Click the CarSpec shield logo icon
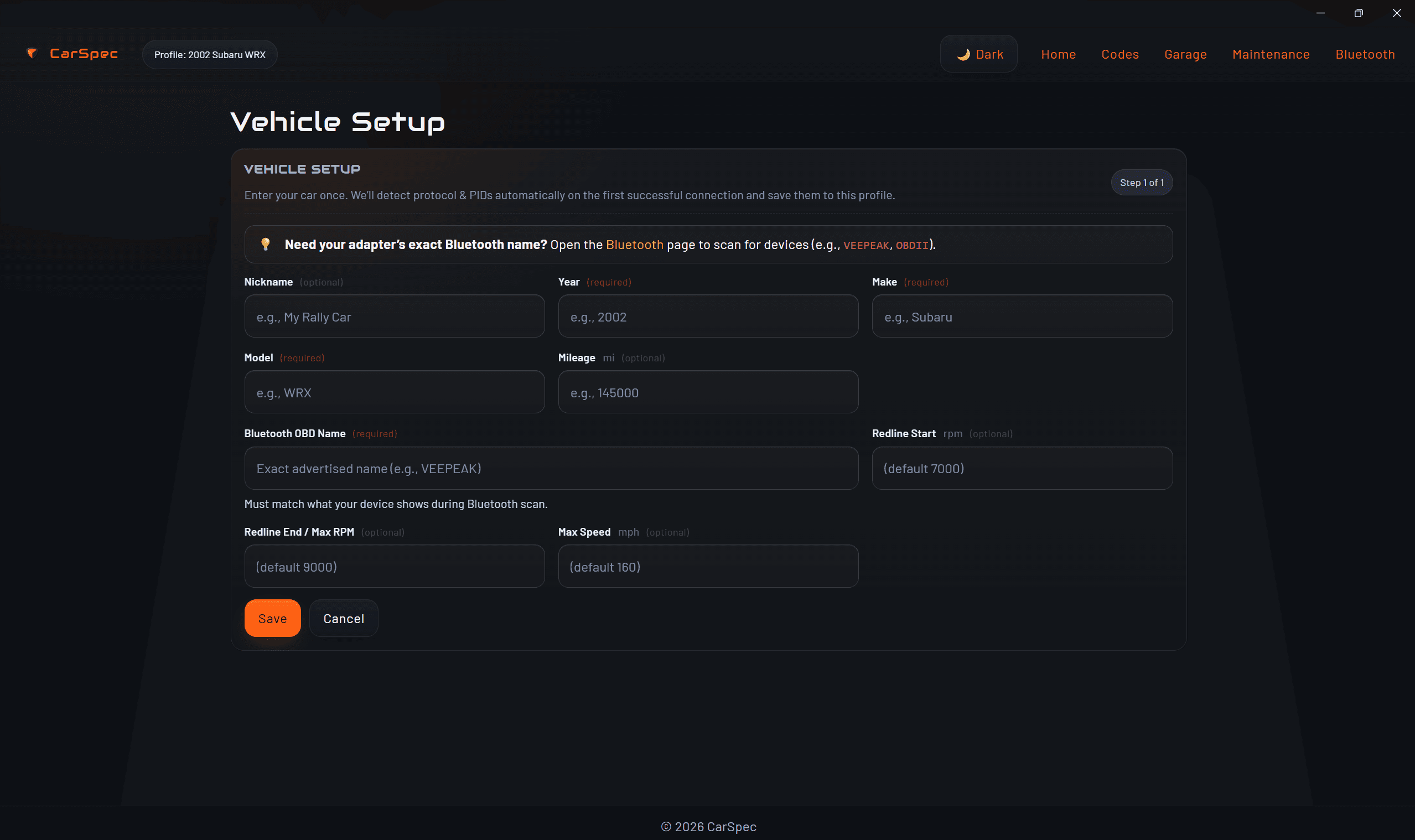Viewport: 1415px width, 840px height. coord(32,53)
